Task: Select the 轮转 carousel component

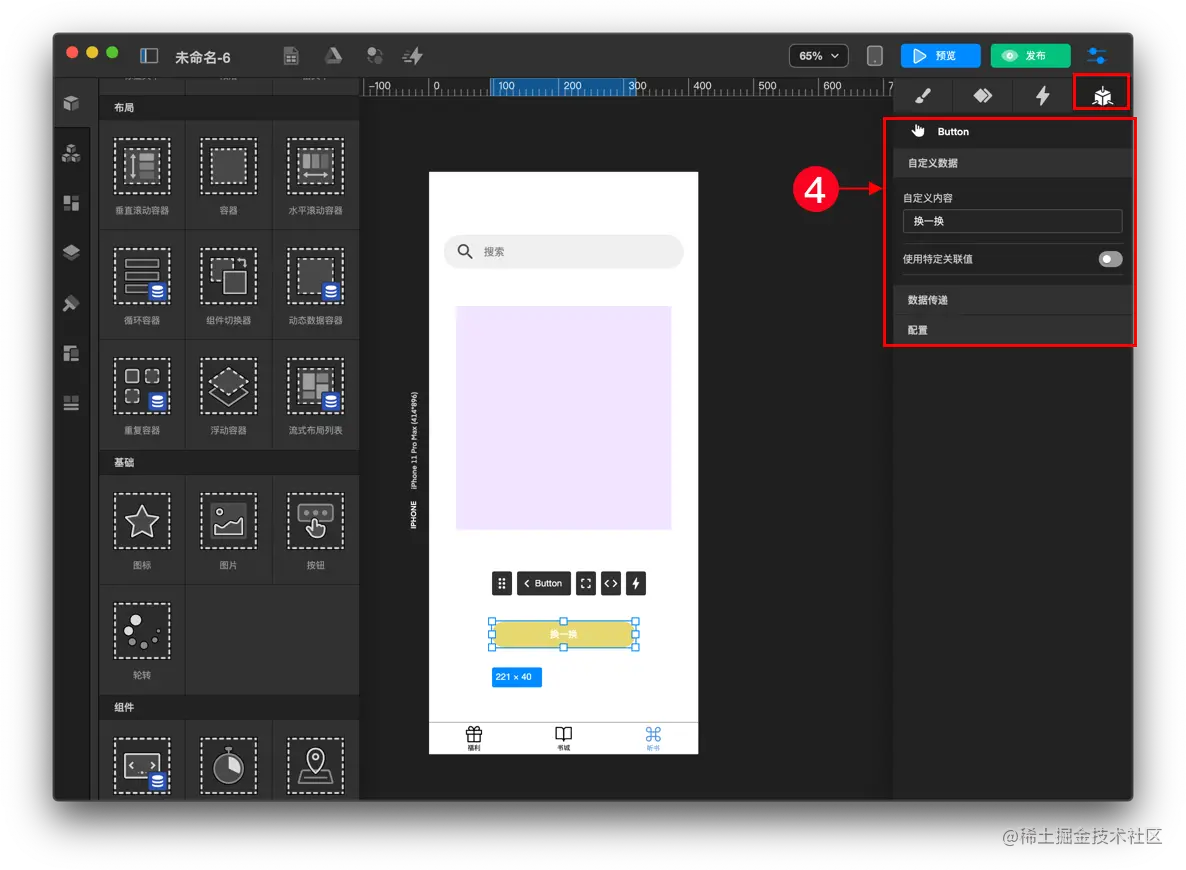Action: pyautogui.click(x=141, y=639)
